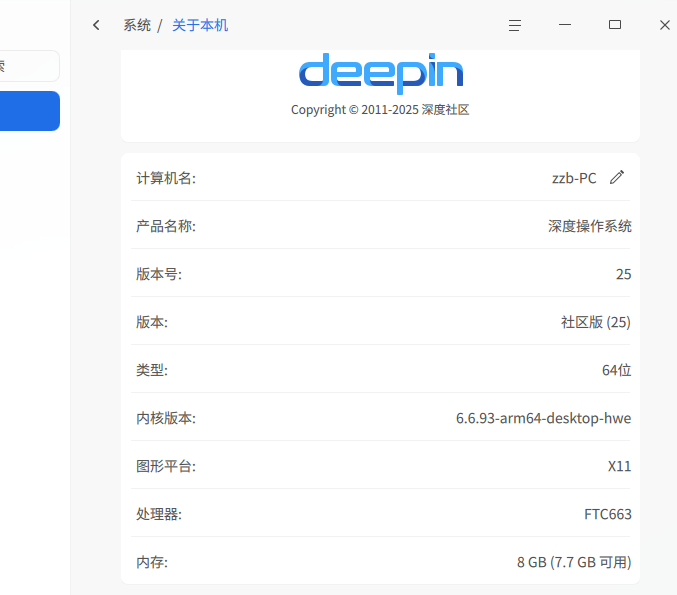Image resolution: width=677 pixels, height=595 pixels.
Task: Click the search field in sidebar
Action: (x=28, y=66)
